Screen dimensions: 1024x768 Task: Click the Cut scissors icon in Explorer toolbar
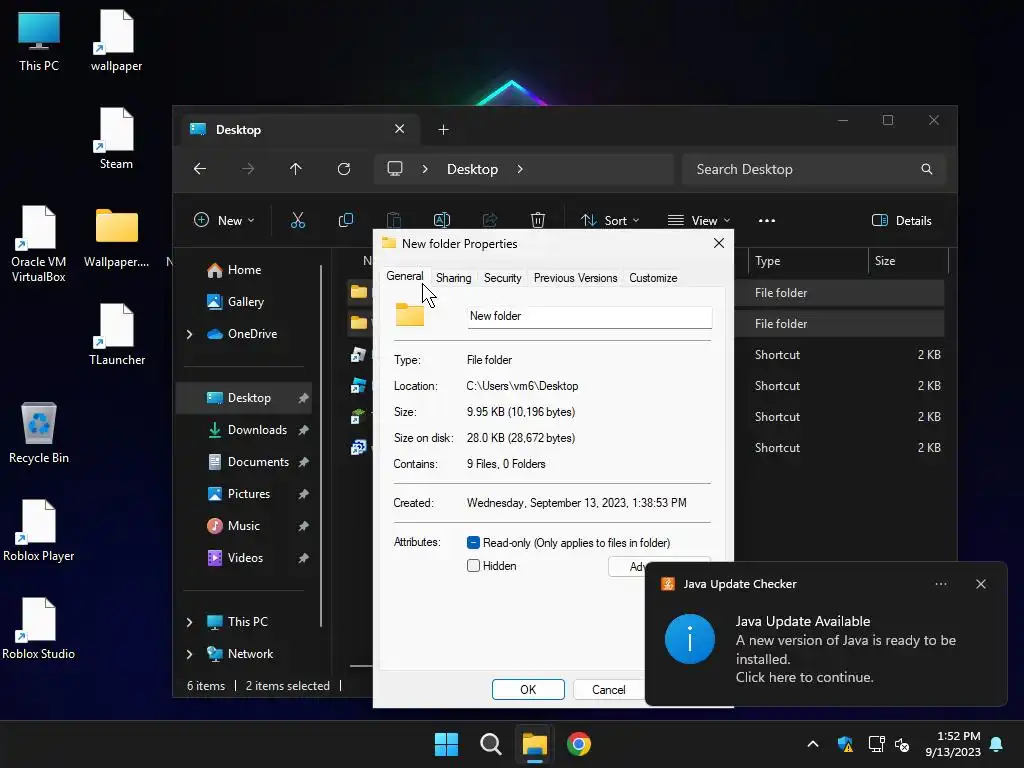coord(298,221)
